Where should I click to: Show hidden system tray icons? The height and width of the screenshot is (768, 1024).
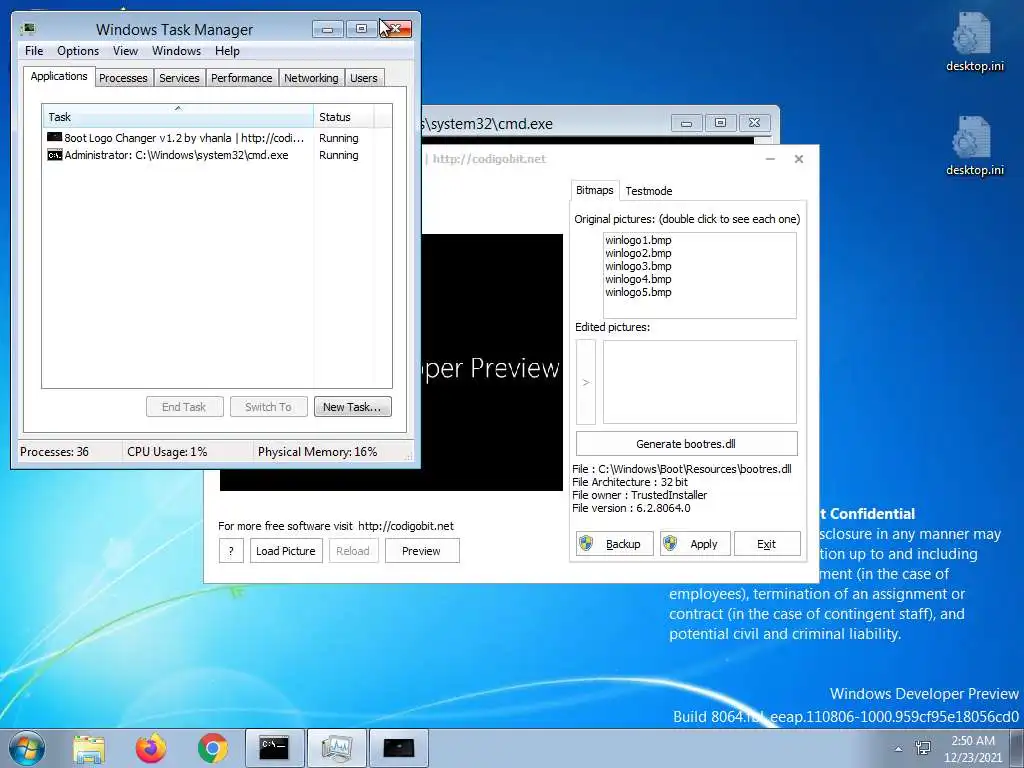[x=899, y=748]
